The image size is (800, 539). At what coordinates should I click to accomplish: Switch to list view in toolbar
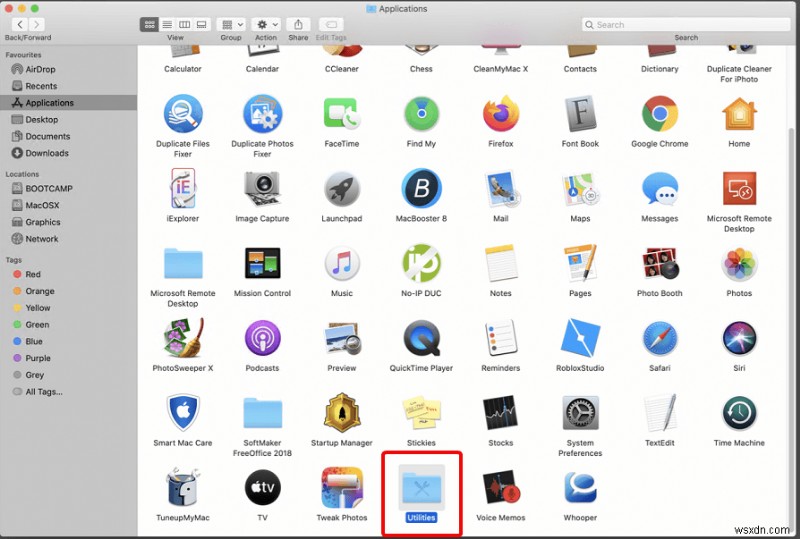coord(167,24)
